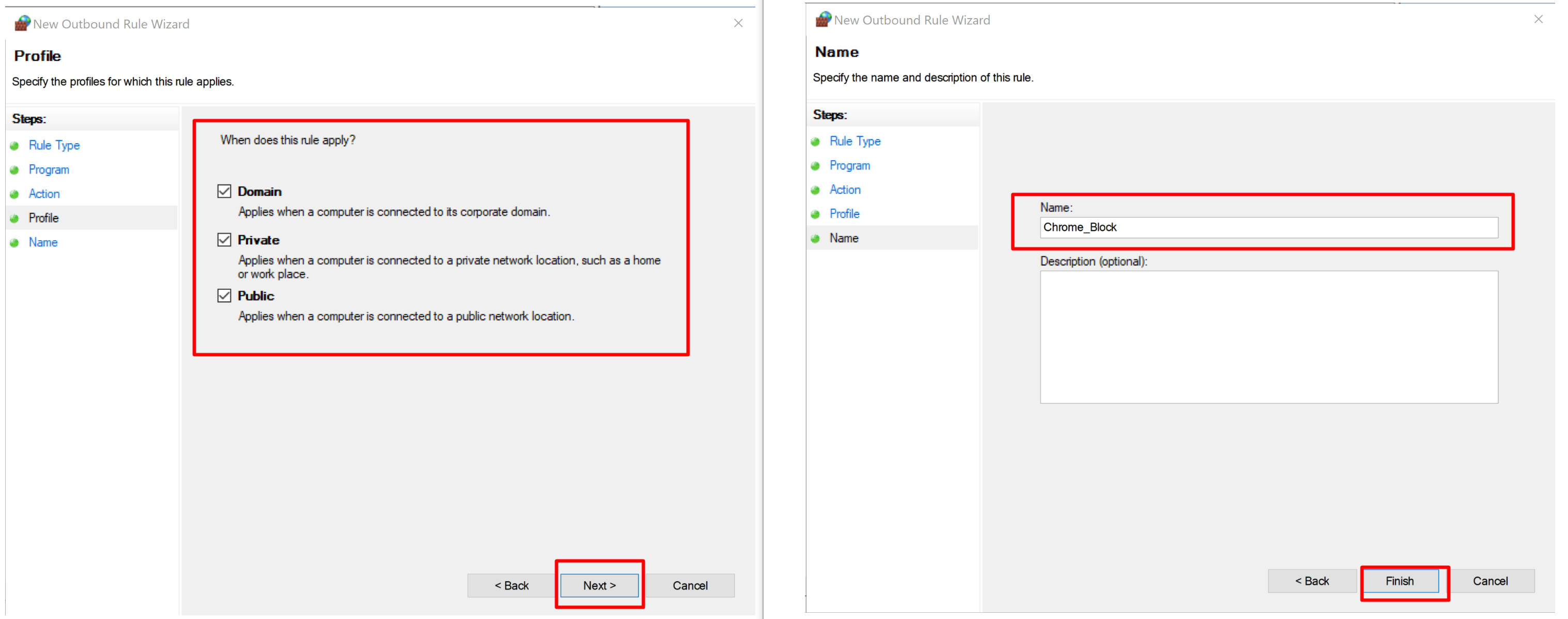The image size is (1568, 619).
Task: Click Back button on the Name page
Action: (x=1312, y=581)
